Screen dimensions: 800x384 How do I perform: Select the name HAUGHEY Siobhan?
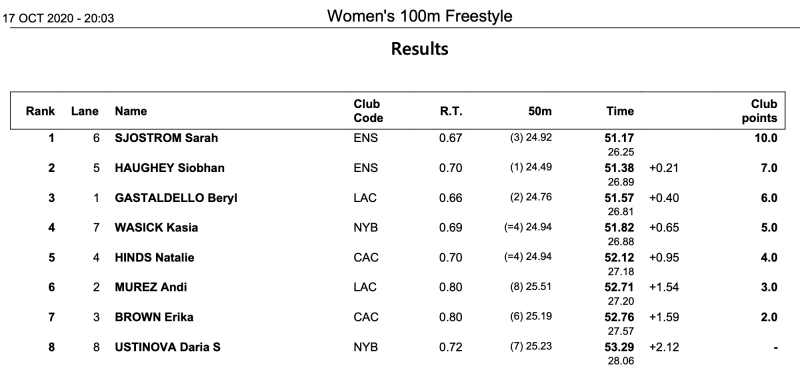[x=169, y=168]
